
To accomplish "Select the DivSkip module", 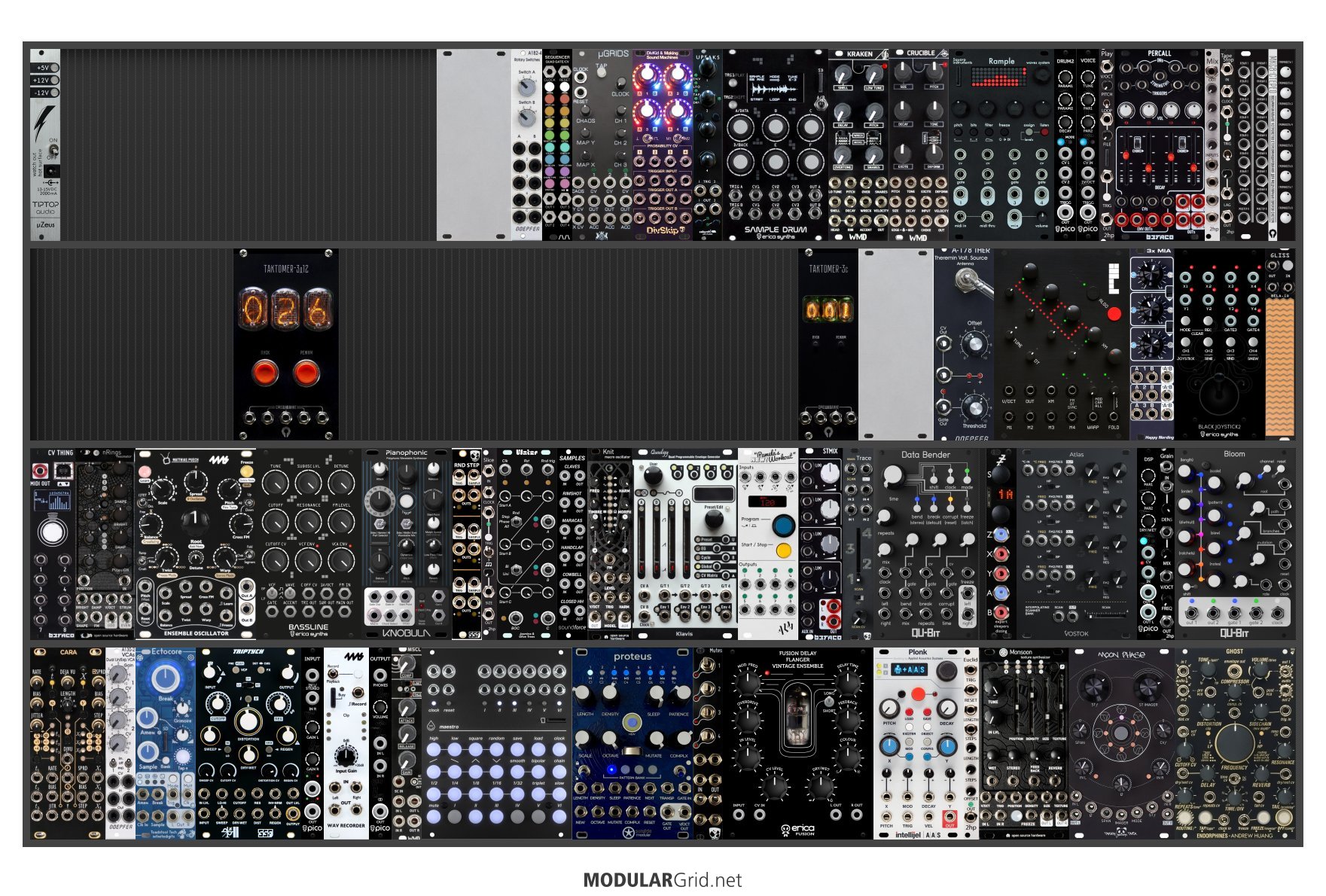I will click(x=663, y=145).
